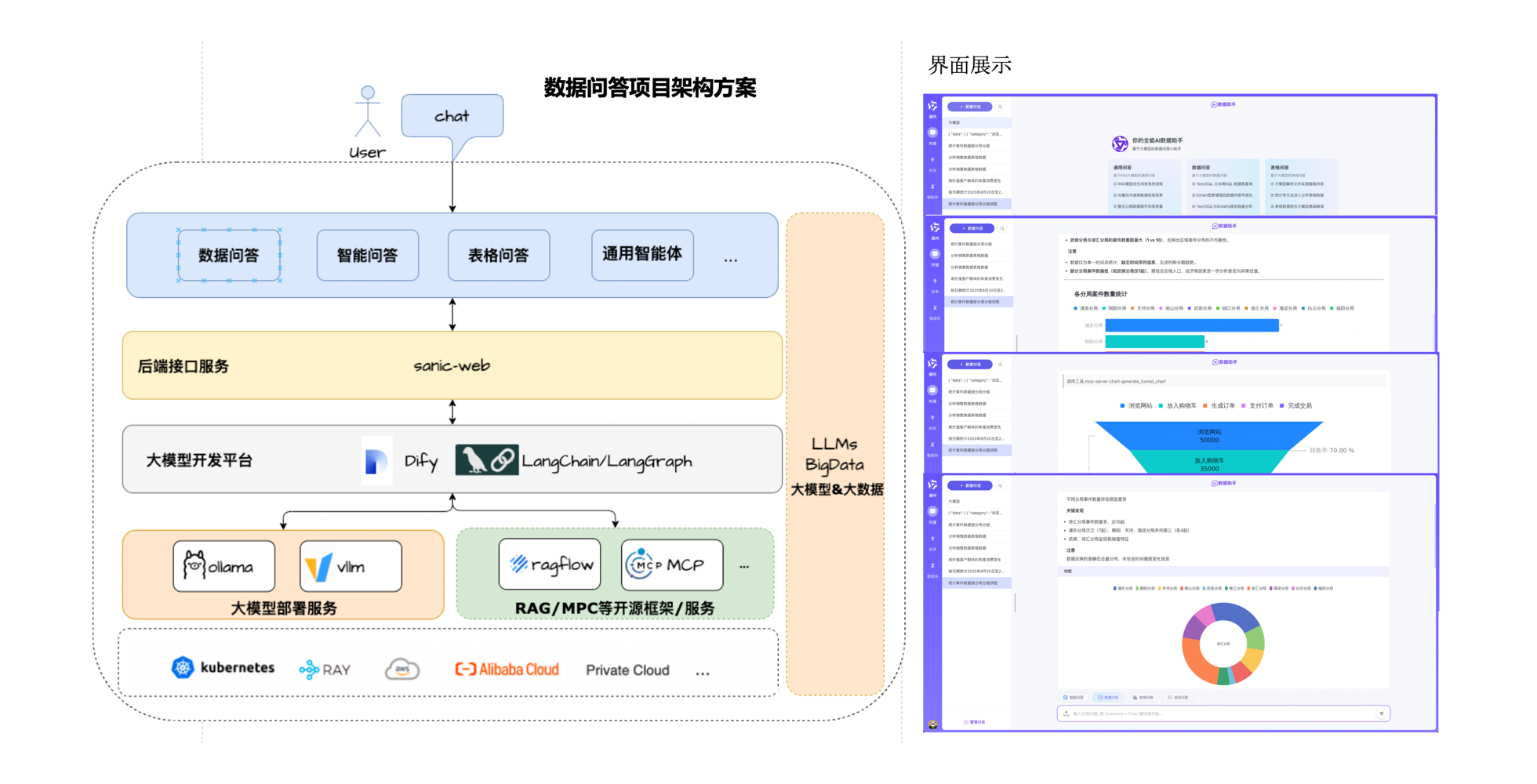1537x784 pixels.
Task: Toggle the 智能问答 chip under the donut chart
Action: click(x=1074, y=697)
